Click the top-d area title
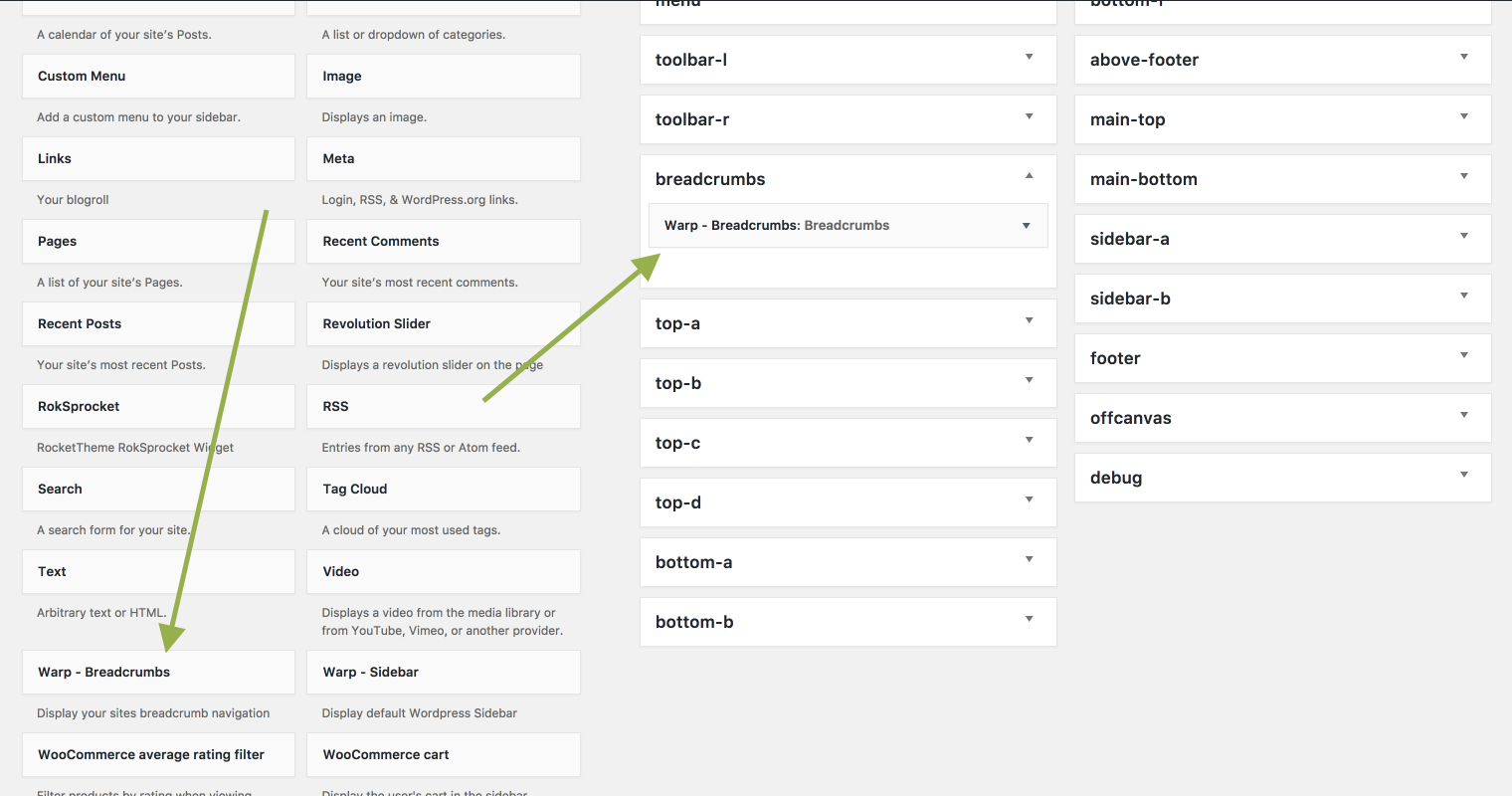The height and width of the screenshot is (796, 1512). [678, 502]
